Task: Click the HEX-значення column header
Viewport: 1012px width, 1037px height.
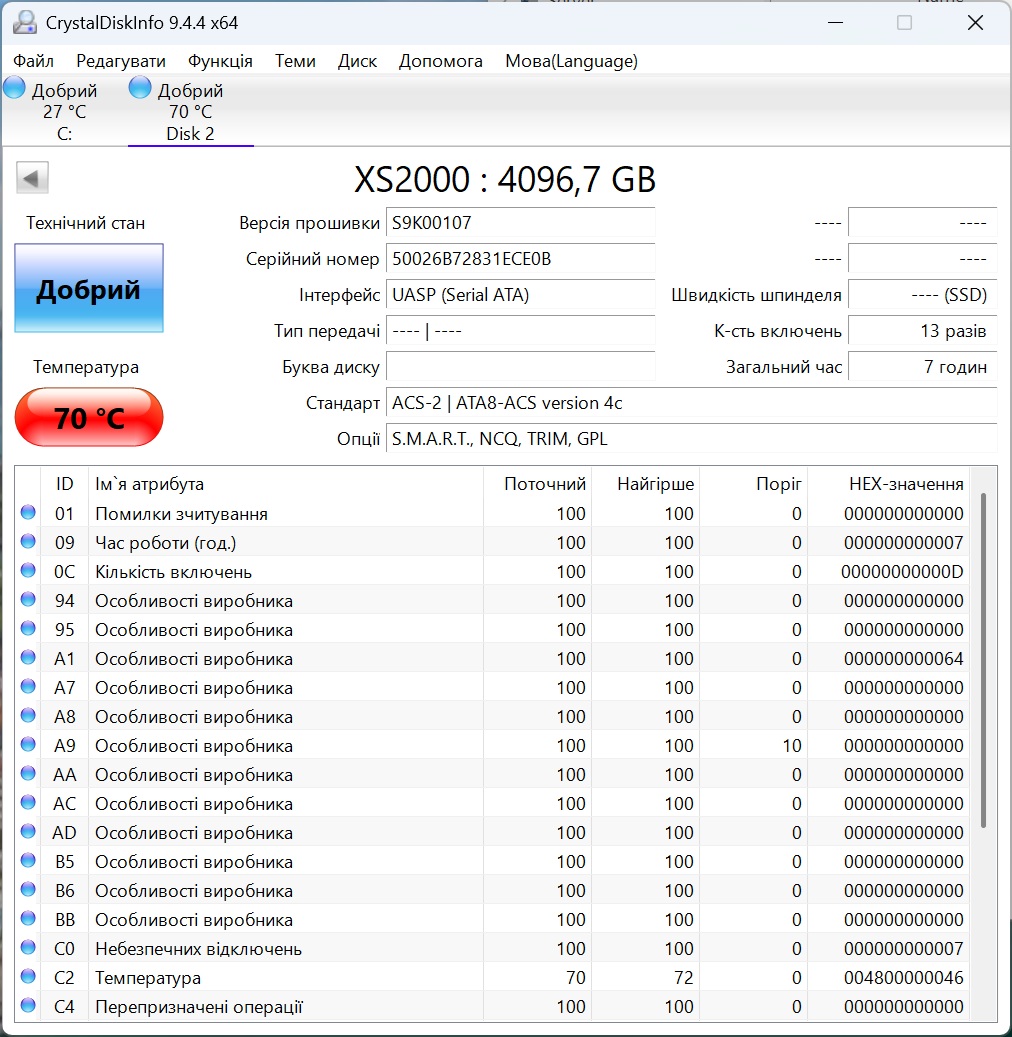Action: 888,484
